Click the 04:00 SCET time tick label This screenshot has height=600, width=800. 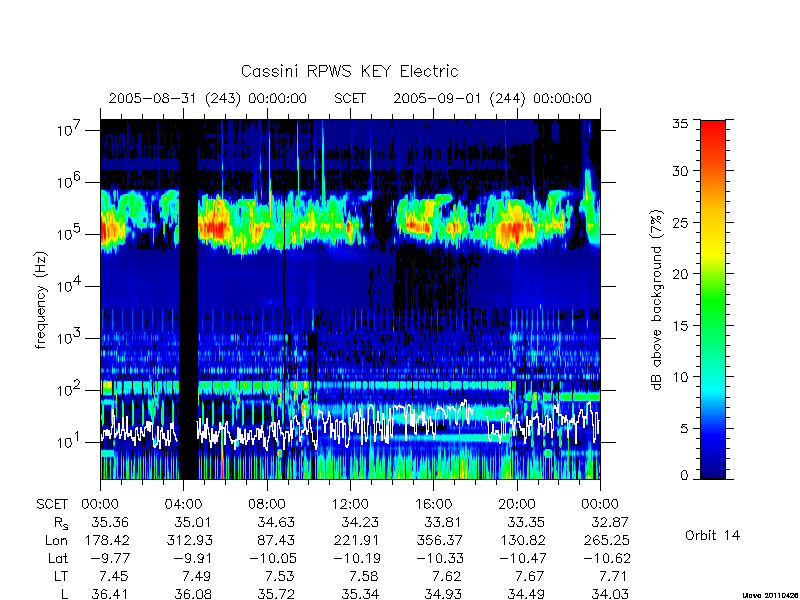pyautogui.click(x=183, y=505)
